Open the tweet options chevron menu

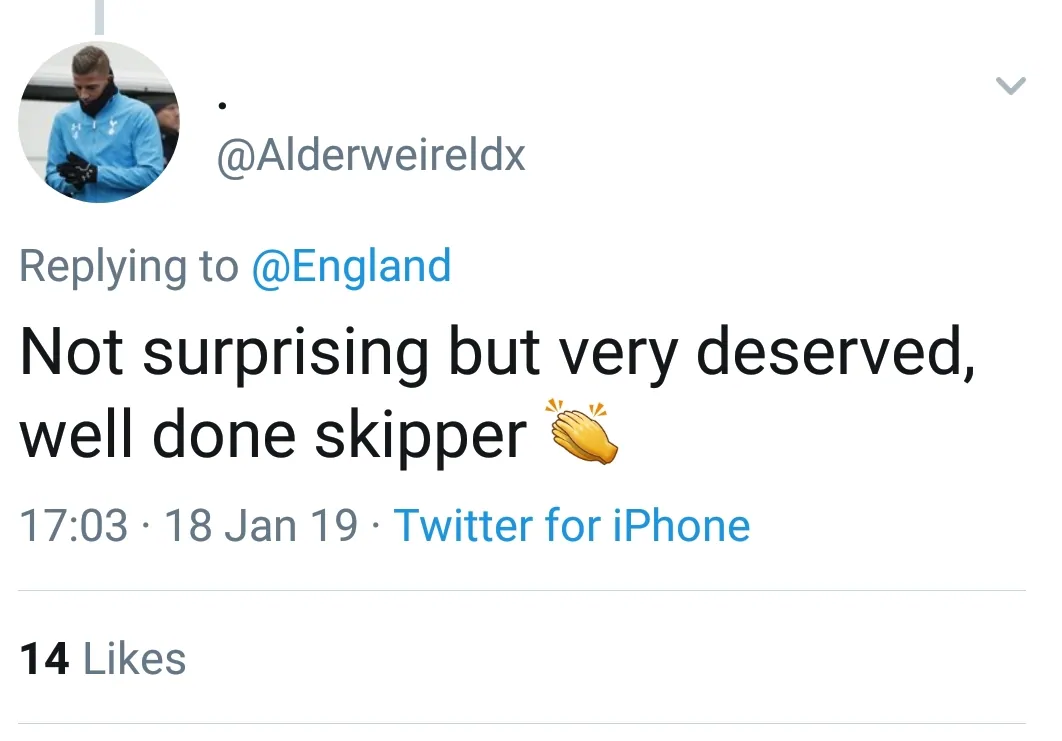point(1011,87)
